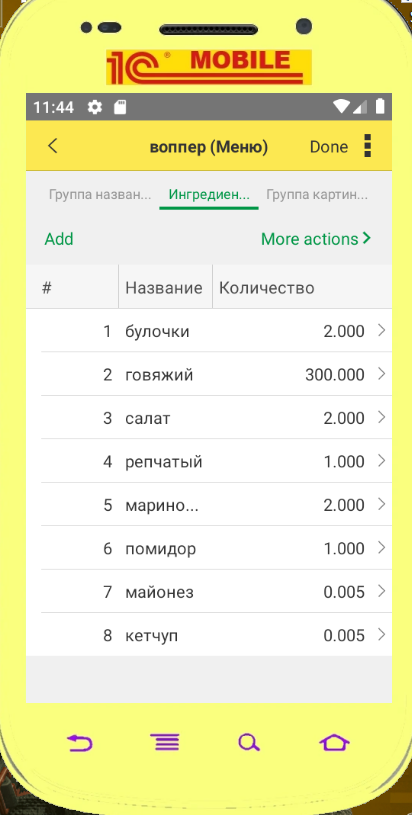Select the Ингредиен... tab
The image size is (412, 815).
(x=209, y=195)
